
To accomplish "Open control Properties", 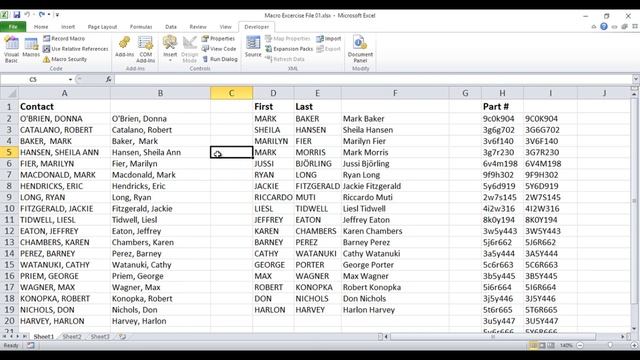I will tap(218, 38).
